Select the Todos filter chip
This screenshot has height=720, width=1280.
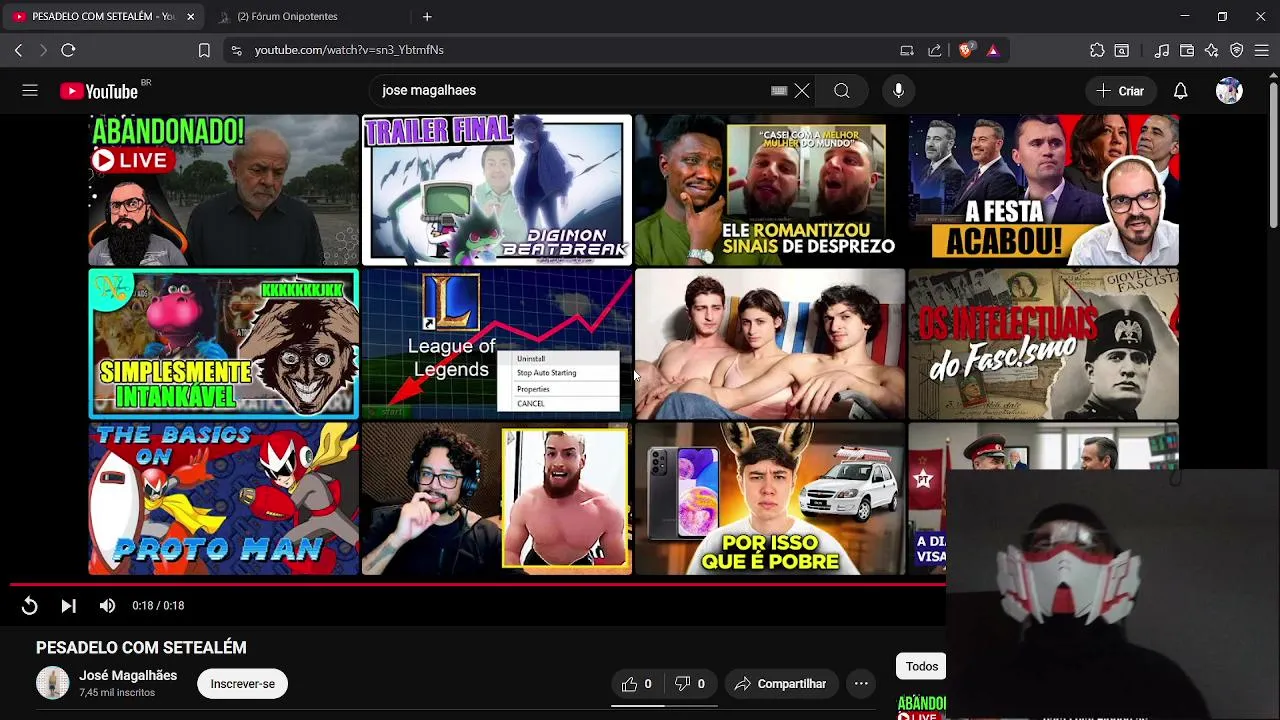[921, 666]
